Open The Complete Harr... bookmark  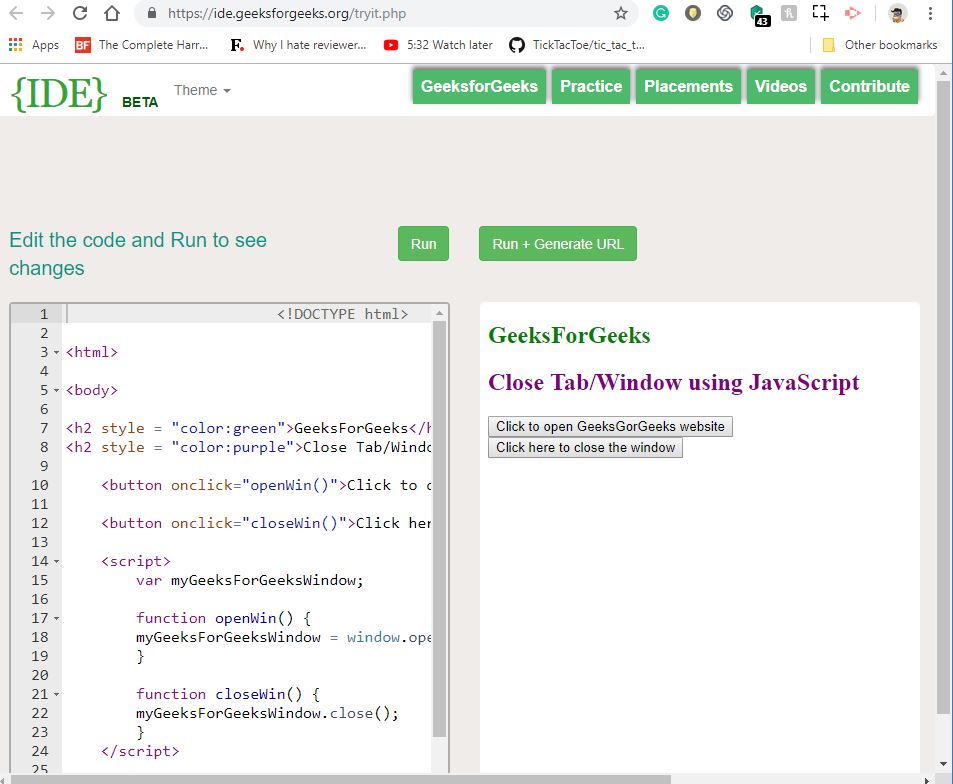coord(142,45)
